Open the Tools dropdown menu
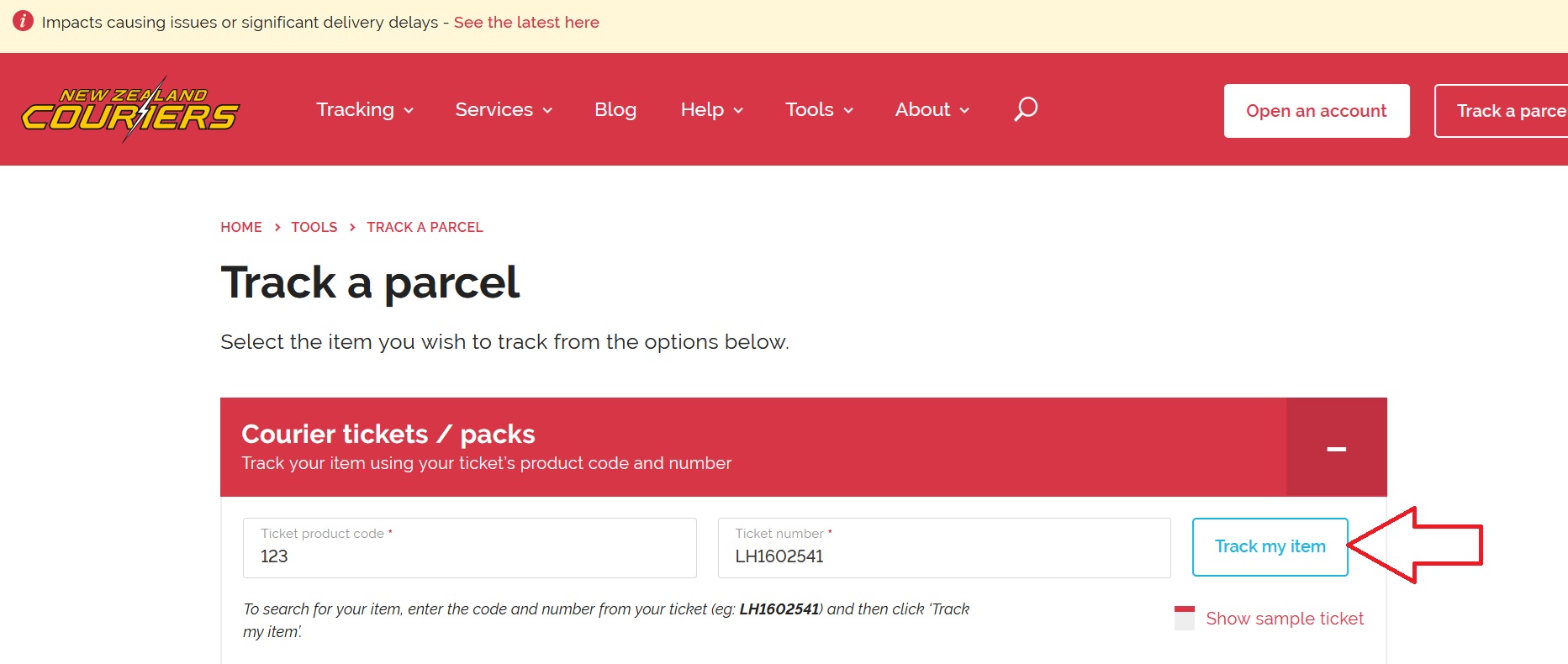 819,110
